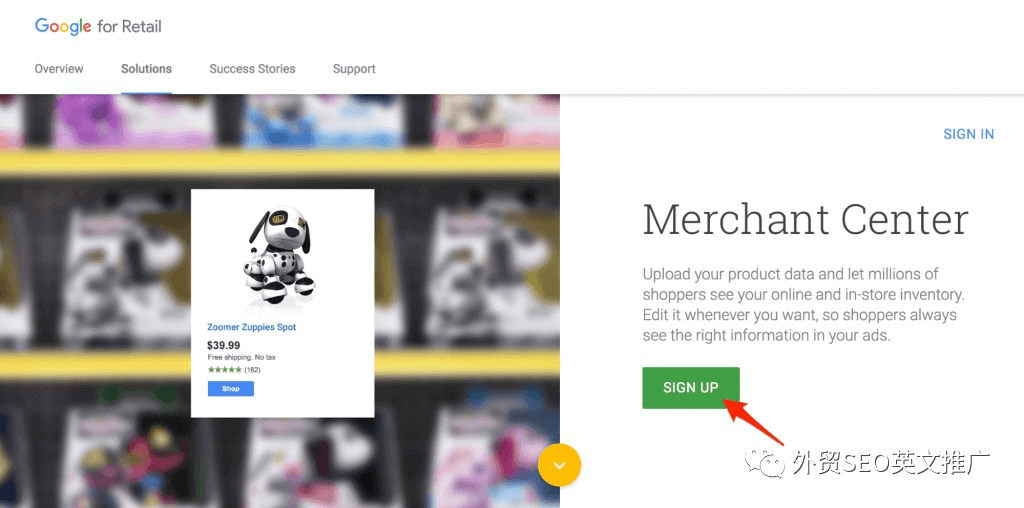Select the Solutions tab

(146, 69)
